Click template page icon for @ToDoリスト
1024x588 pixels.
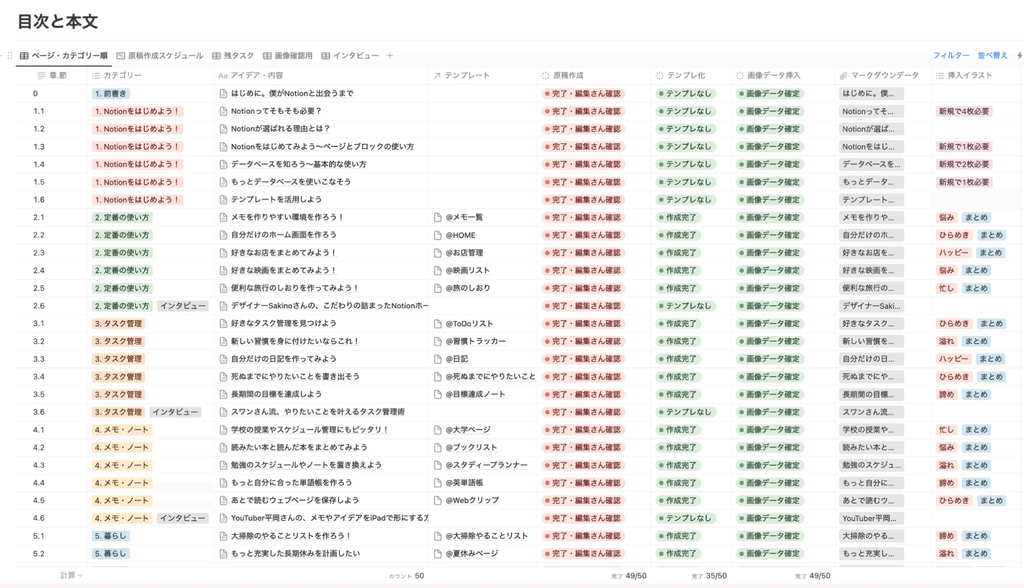[438, 323]
